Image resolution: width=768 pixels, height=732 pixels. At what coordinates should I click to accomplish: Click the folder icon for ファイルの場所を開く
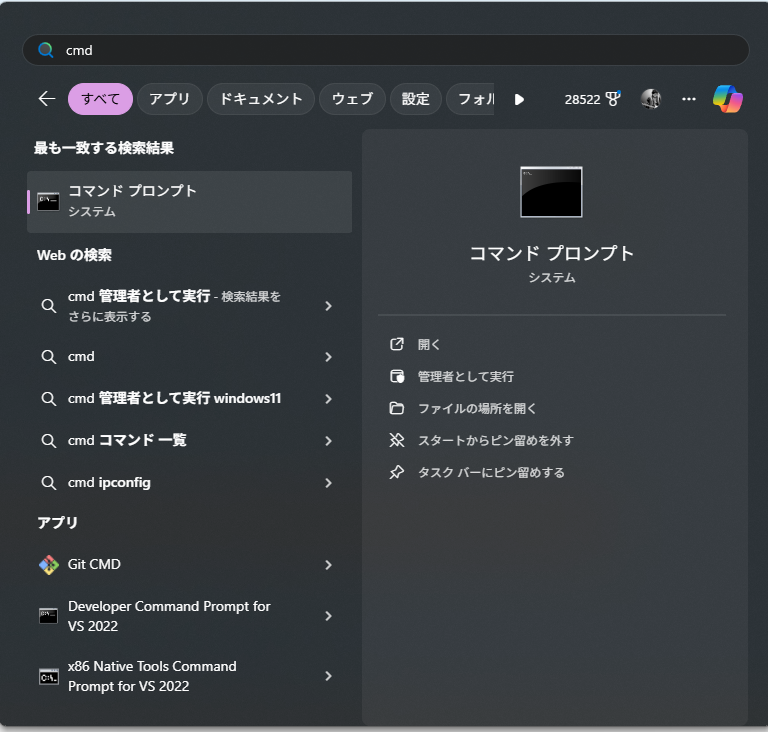pos(397,408)
